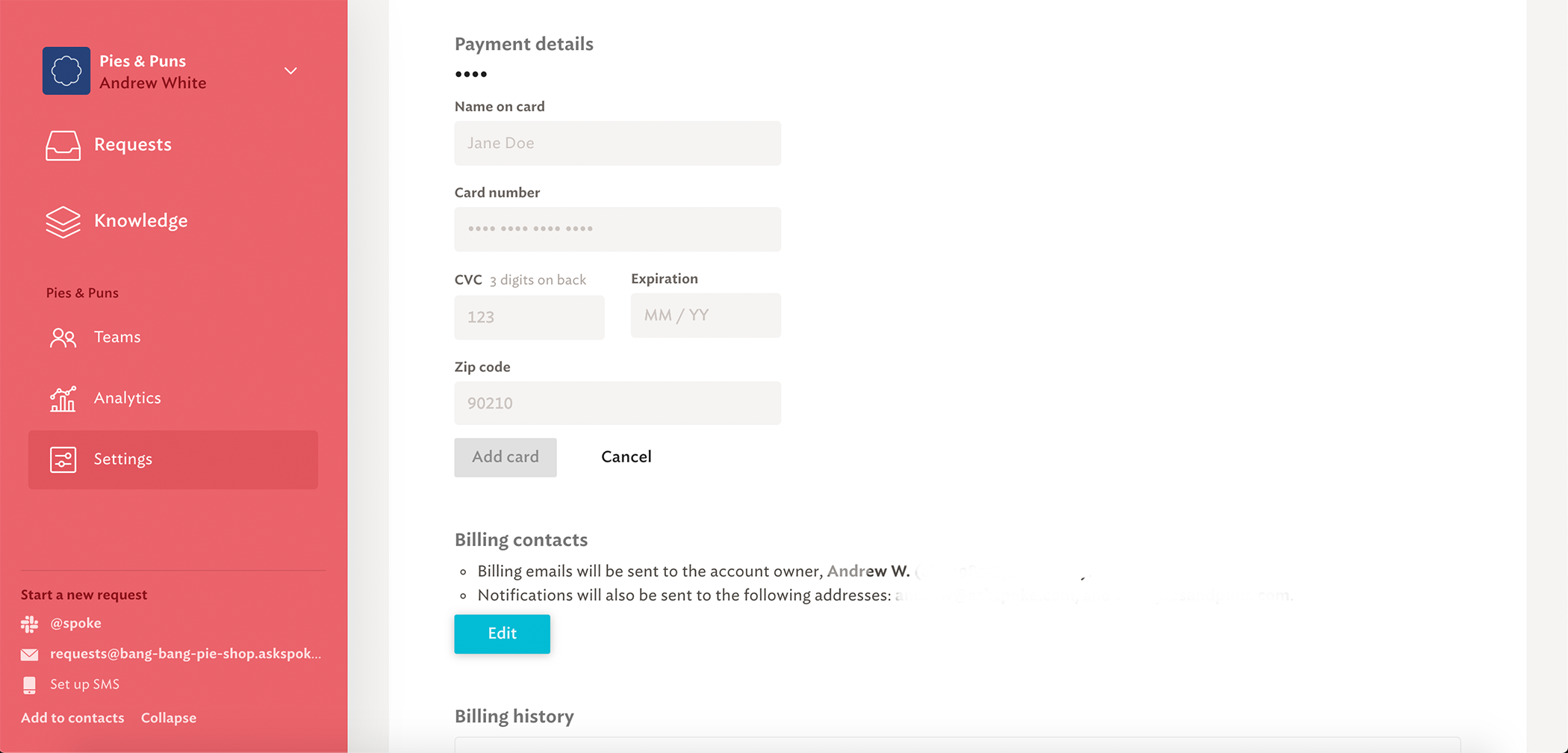1568x753 pixels.
Task: Go to the Teams section
Action: click(117, 337)
